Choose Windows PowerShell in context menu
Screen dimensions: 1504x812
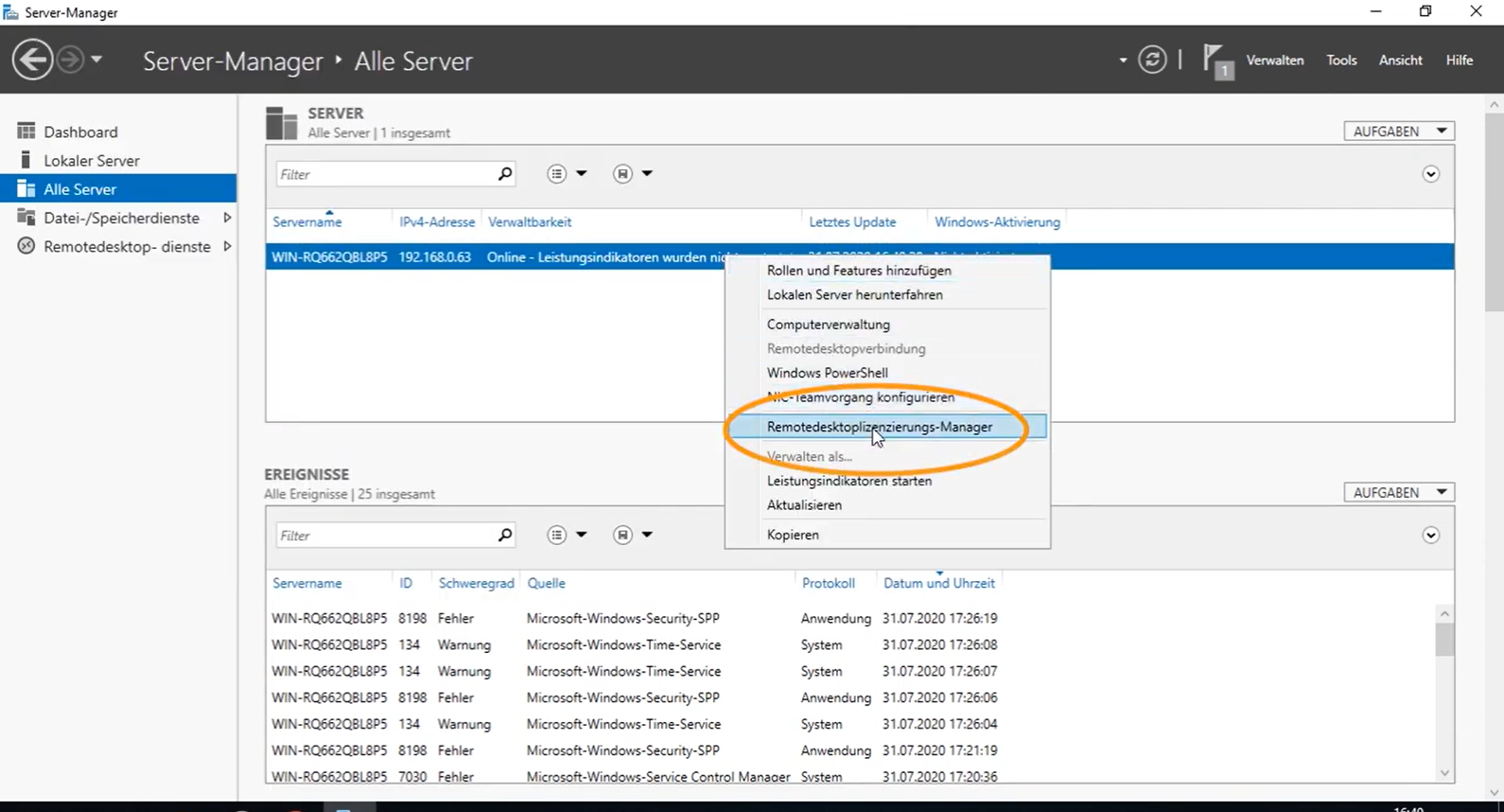(x=827, y=373)
